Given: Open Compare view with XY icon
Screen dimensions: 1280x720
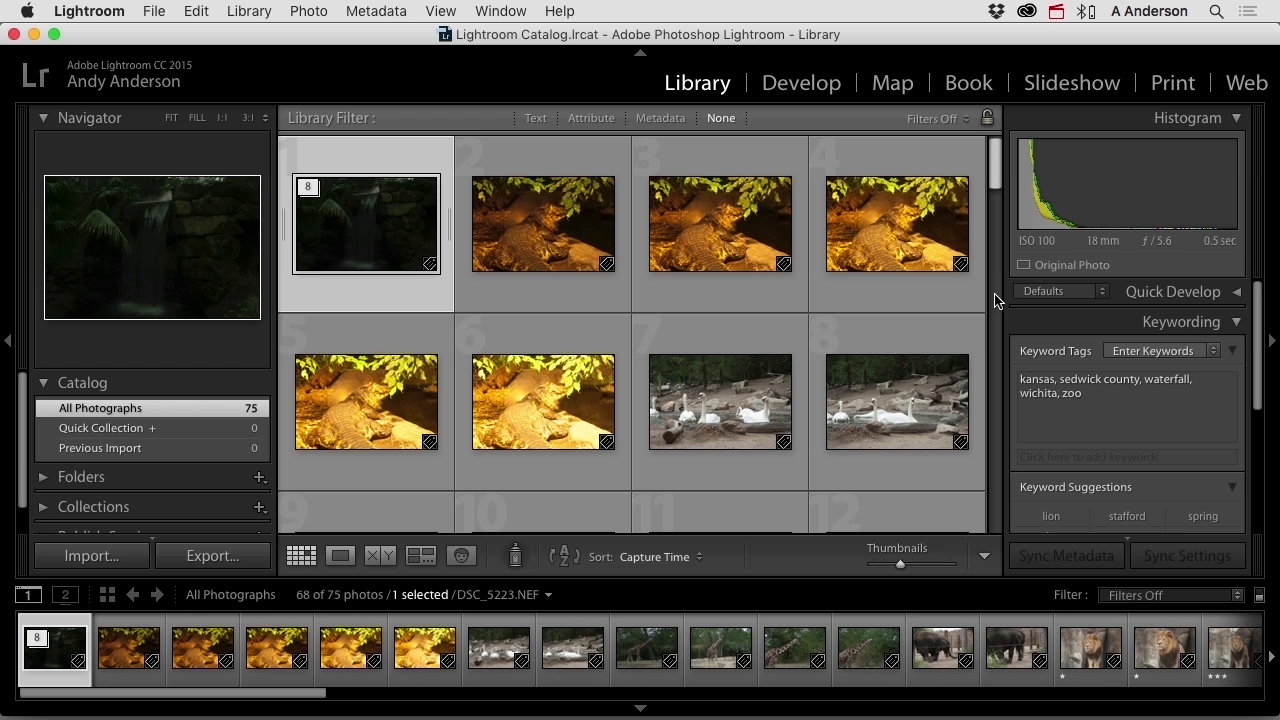Looking at the screenshot, I should pos(380,556).
